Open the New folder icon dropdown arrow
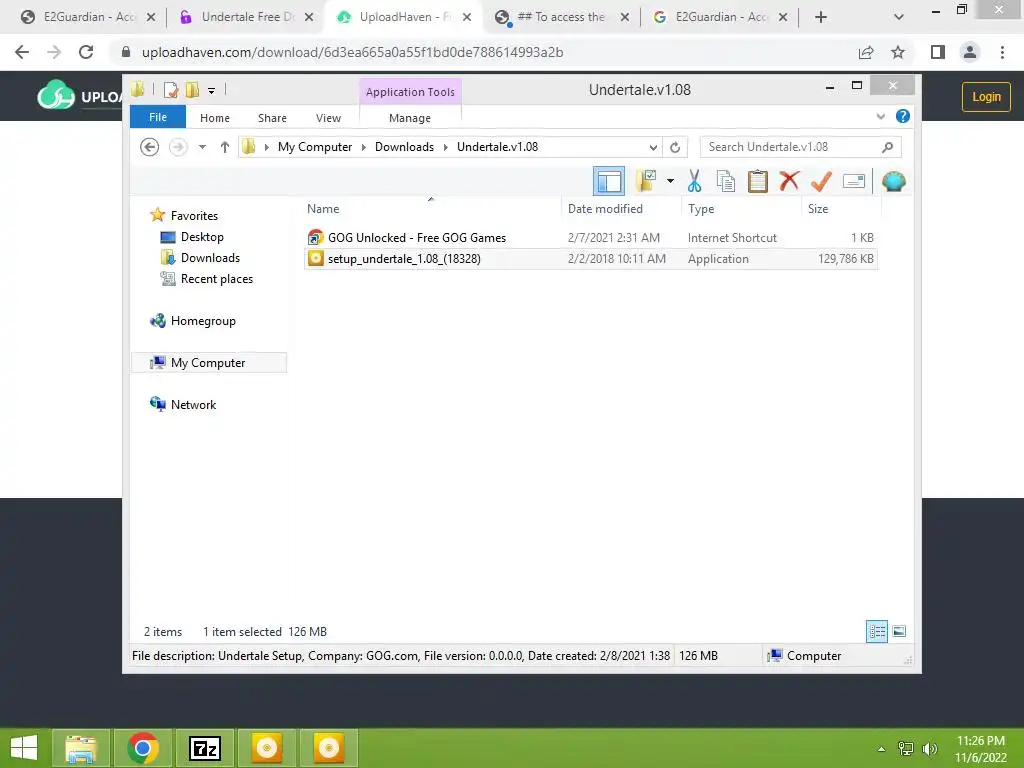1024x768 pixels. 670,181
